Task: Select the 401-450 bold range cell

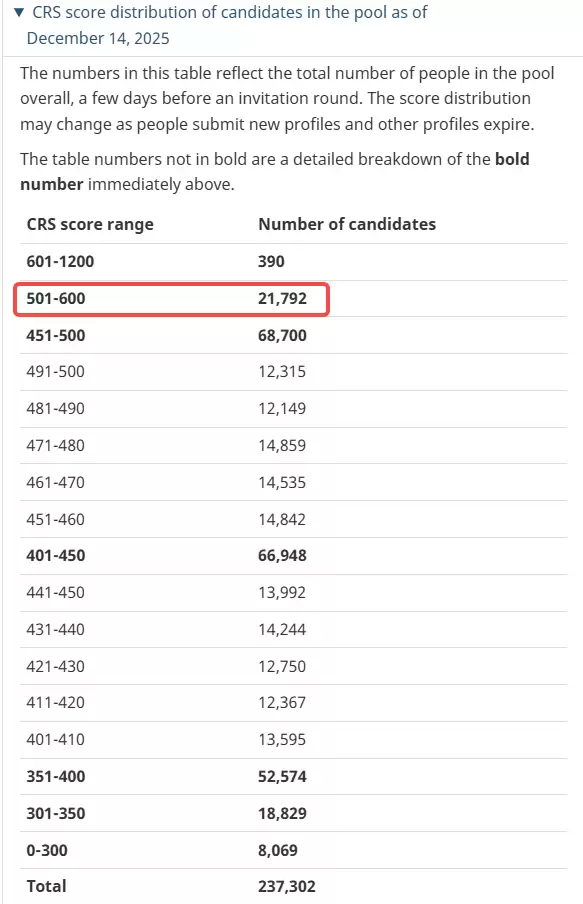Action: pos(56,556)
